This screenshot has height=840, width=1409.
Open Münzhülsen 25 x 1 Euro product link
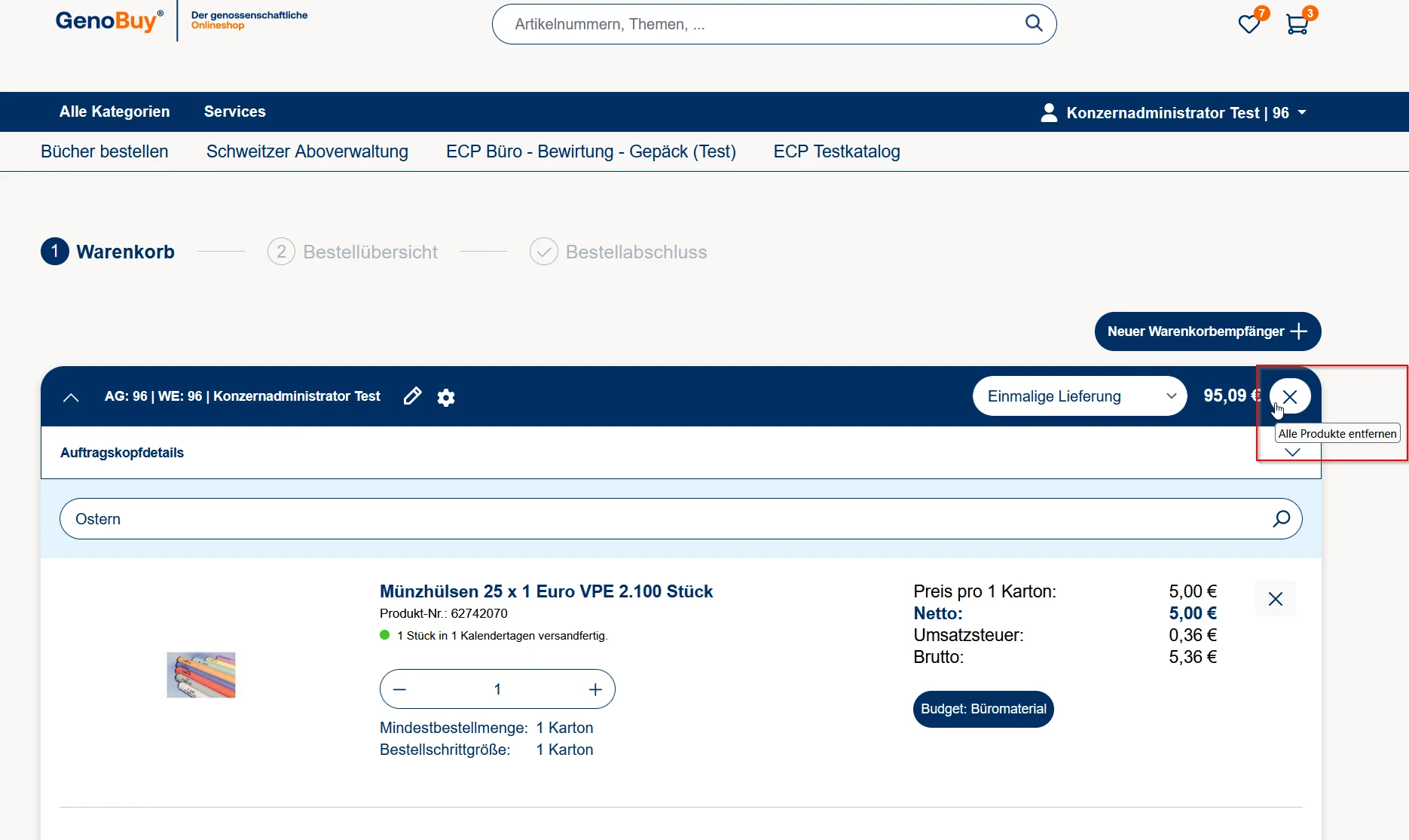(x=546, y=591)
